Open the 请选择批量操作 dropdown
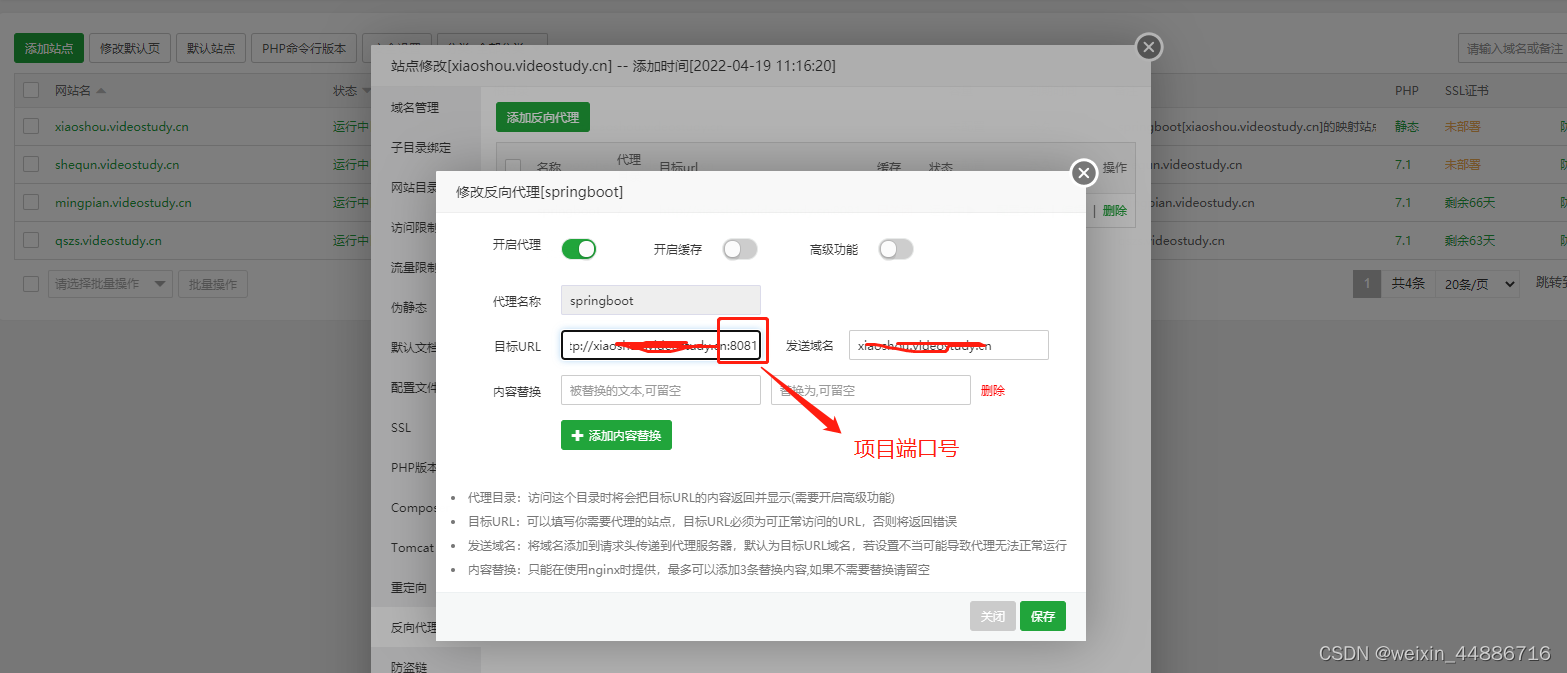 tap(110, 283)
